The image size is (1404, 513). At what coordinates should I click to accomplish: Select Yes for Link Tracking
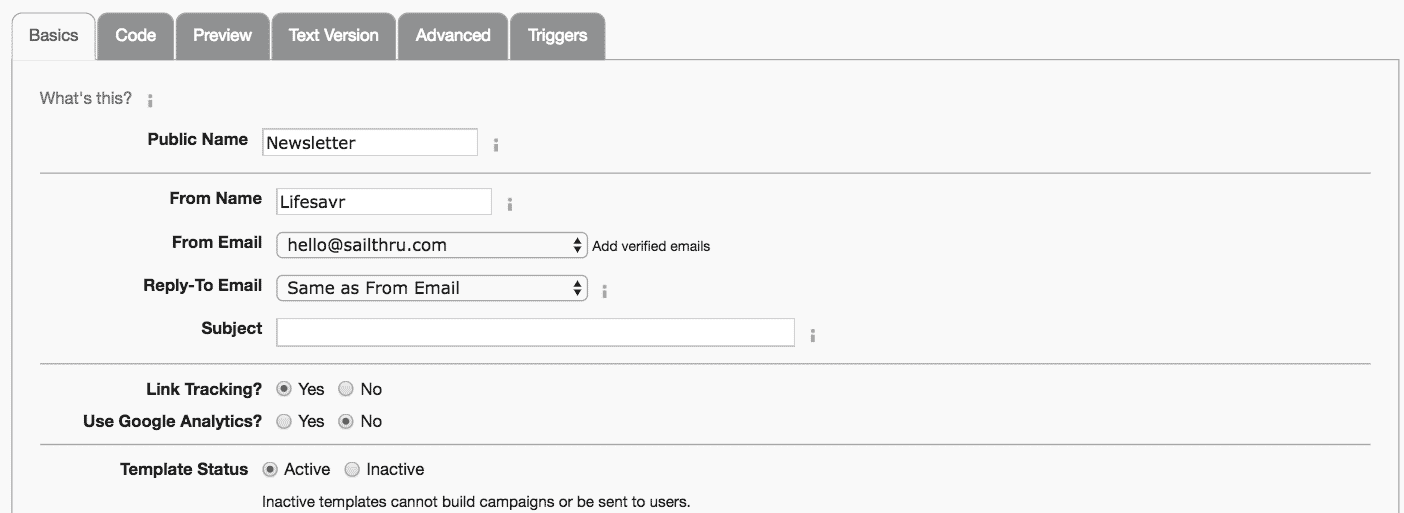pos(283,389)
